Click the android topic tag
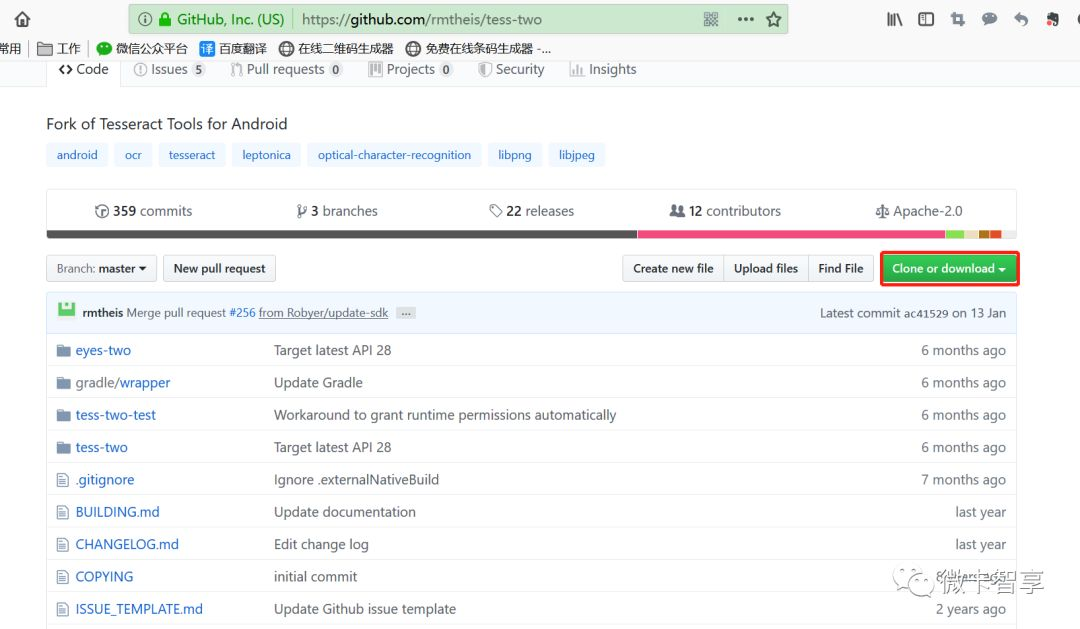This screenshot has height=629, width=1080. click(77, 155)
